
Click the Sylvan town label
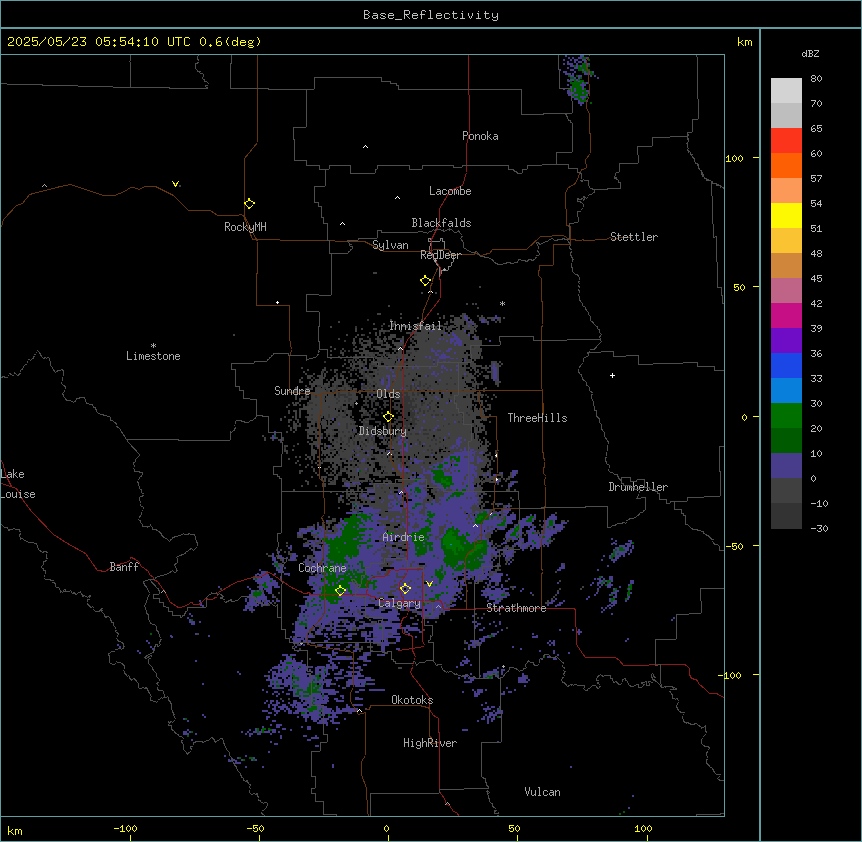390,245
